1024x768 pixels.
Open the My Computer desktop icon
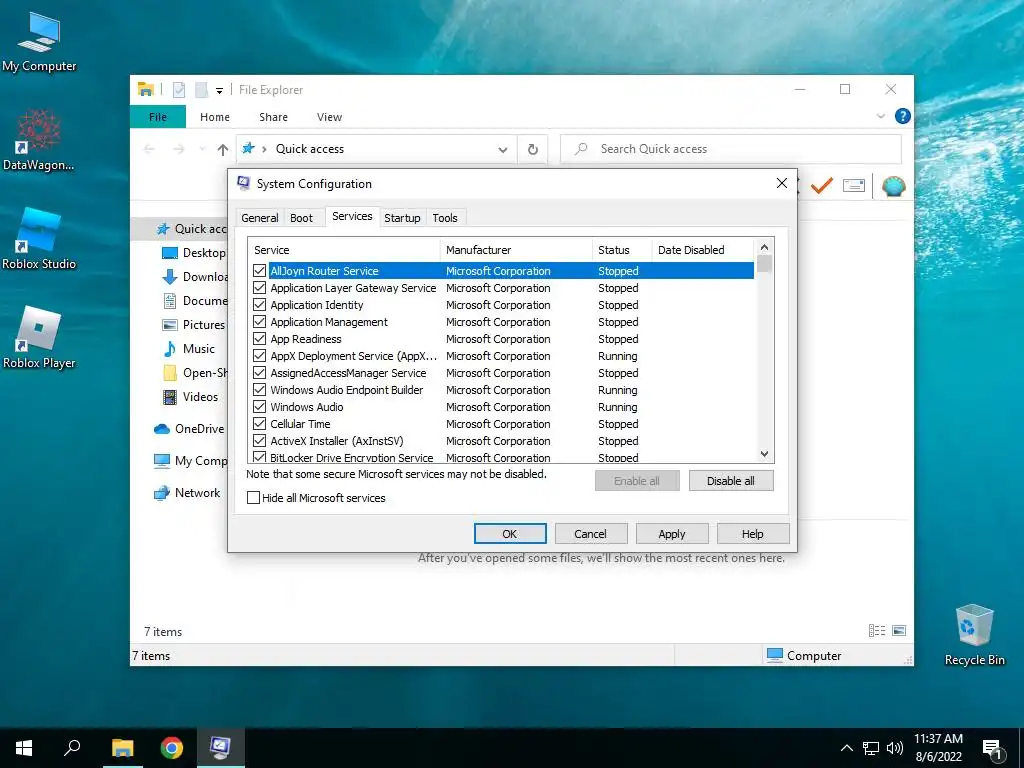[39, 42]
